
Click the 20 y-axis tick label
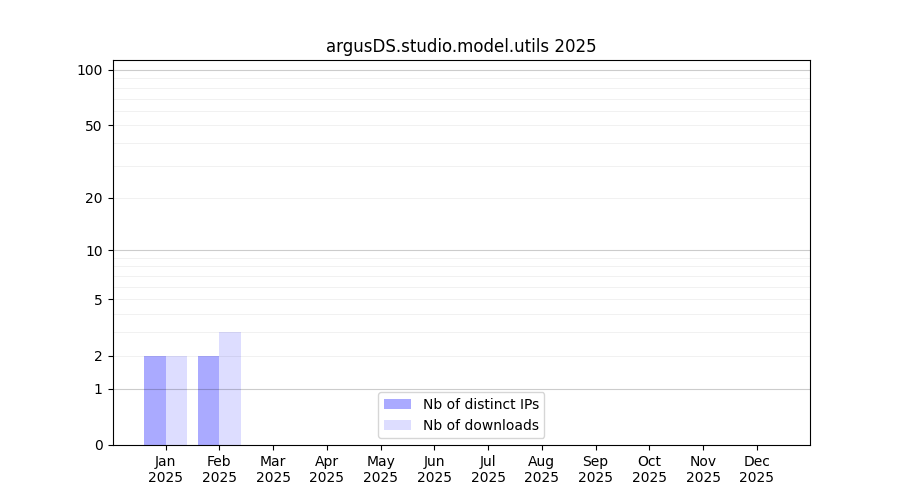94,198
